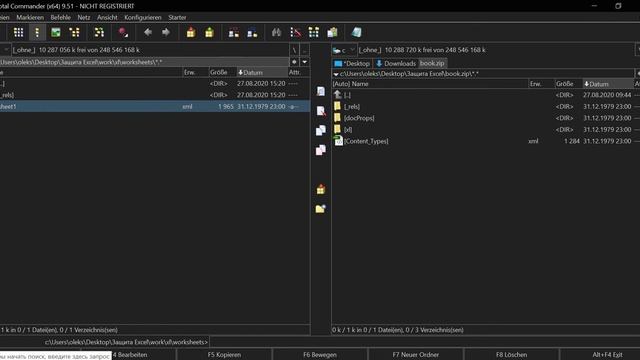Open the Netz menu
Image resolution: width=640 pixels, height=360 pixels.
click(x=84, y=18)
